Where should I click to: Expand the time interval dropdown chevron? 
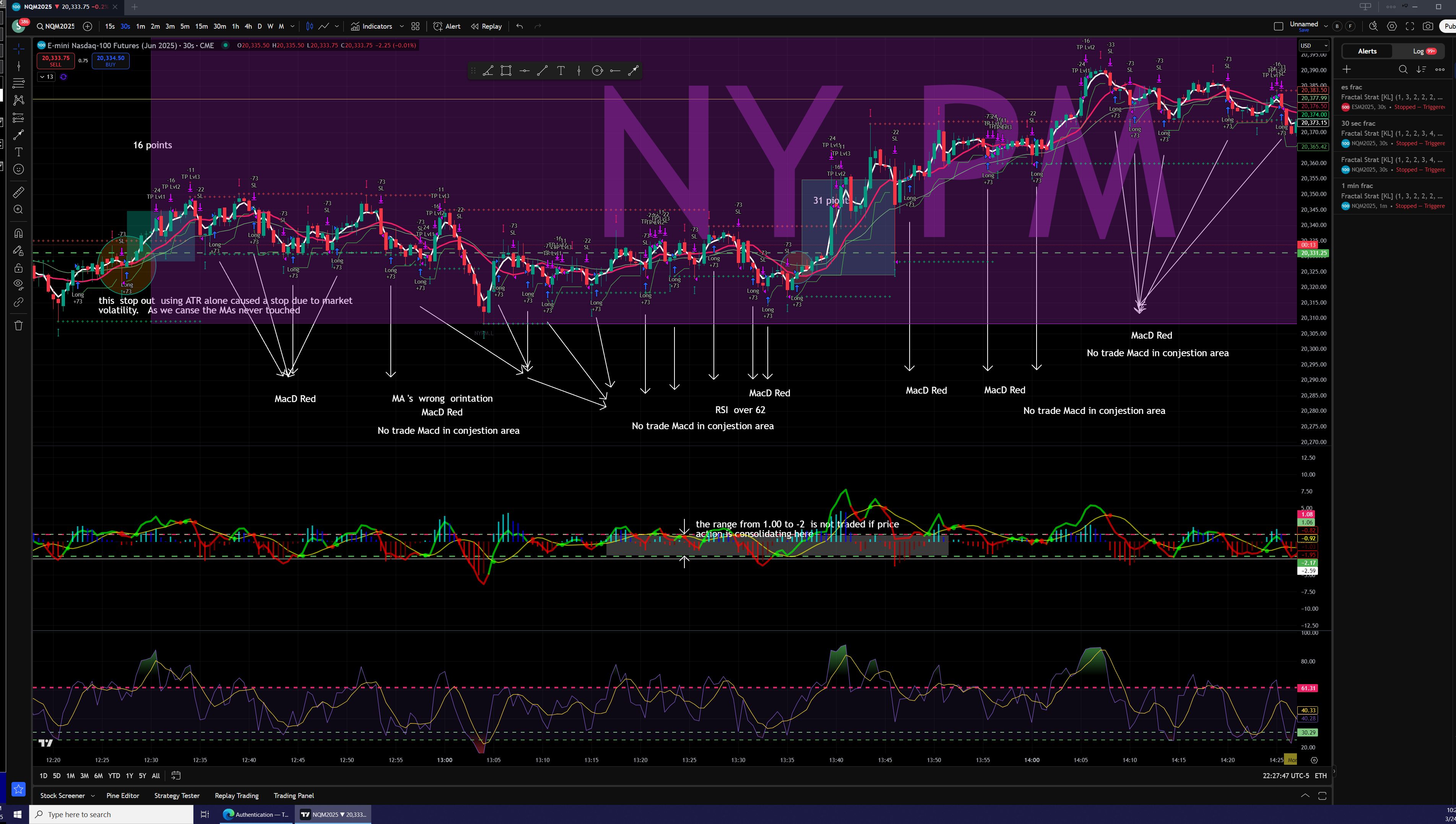(x=292, y=27)
